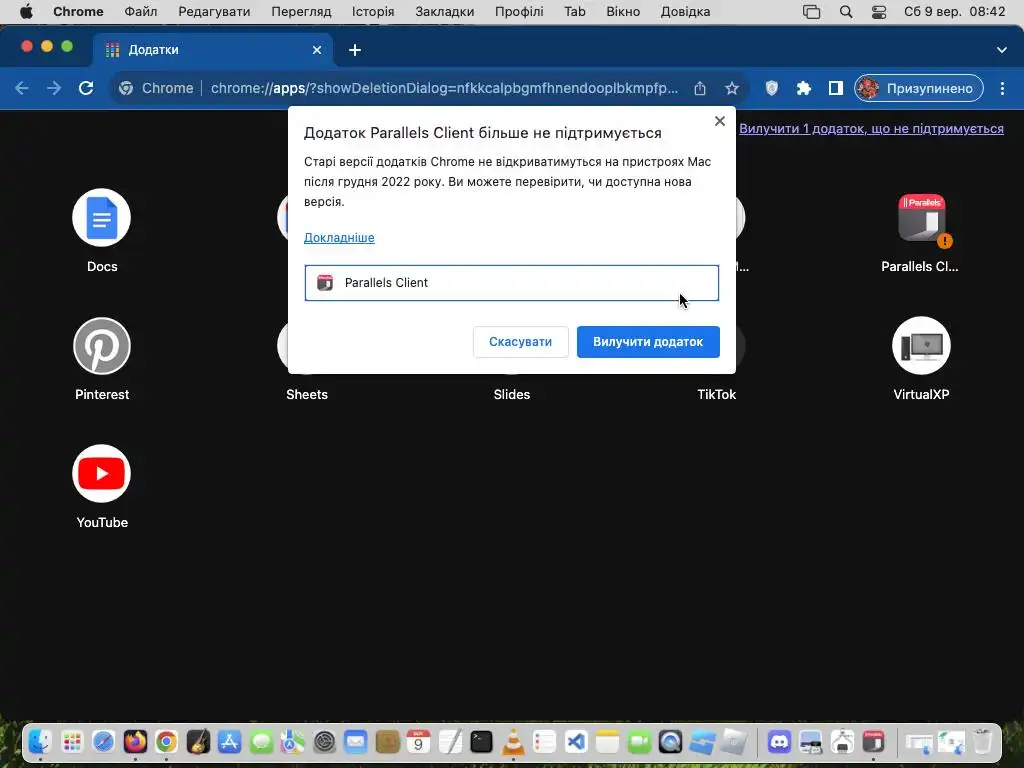The image size is (1024, 768).
Task: Open the Trash in the Dock
Action: [x=983, y=742]
